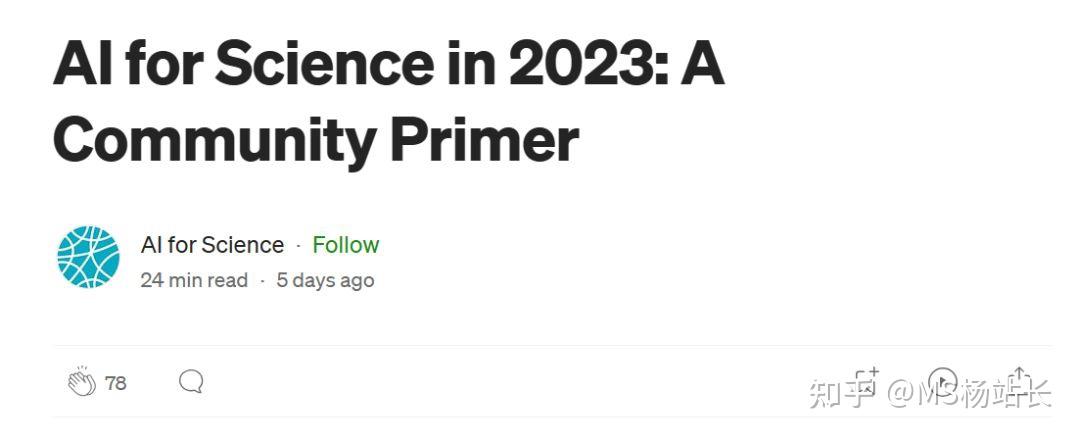1080x438 pixels.
Task: Click the word 'Science' in the headline
Action: point(326,64)
